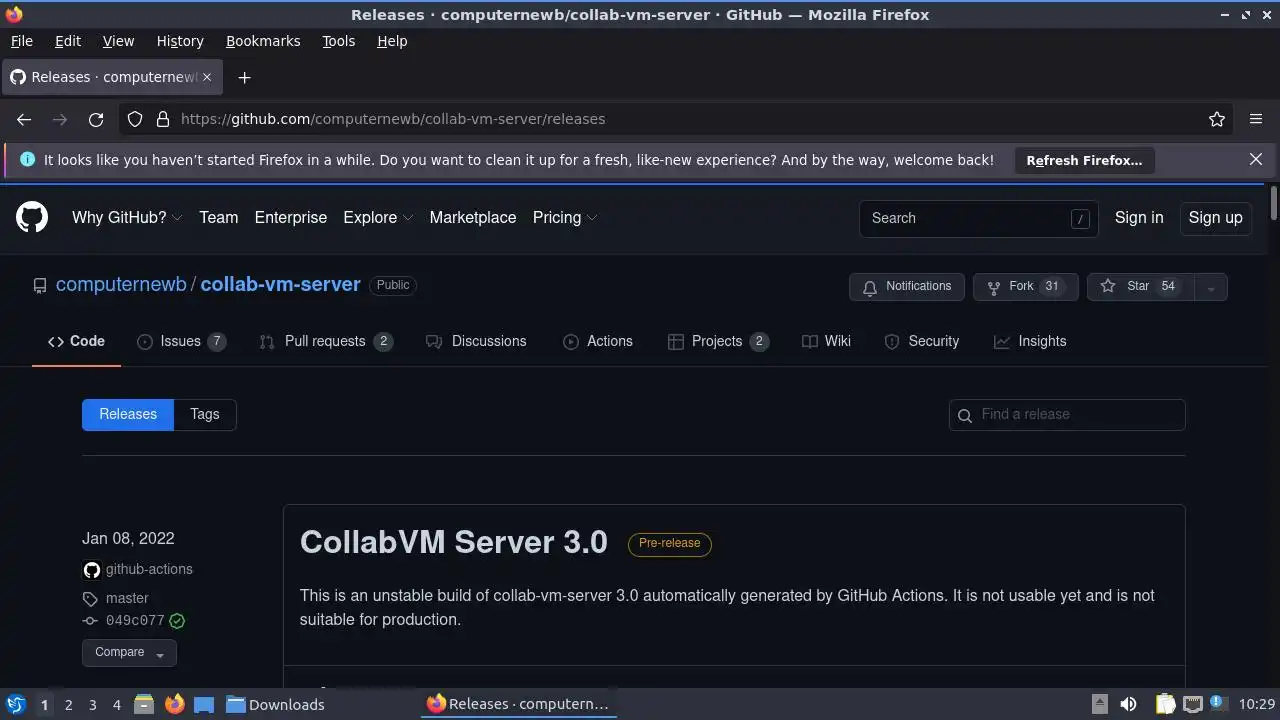Open the Compare dropdown
Screen dimensions: 1280x720
(129, 653)
